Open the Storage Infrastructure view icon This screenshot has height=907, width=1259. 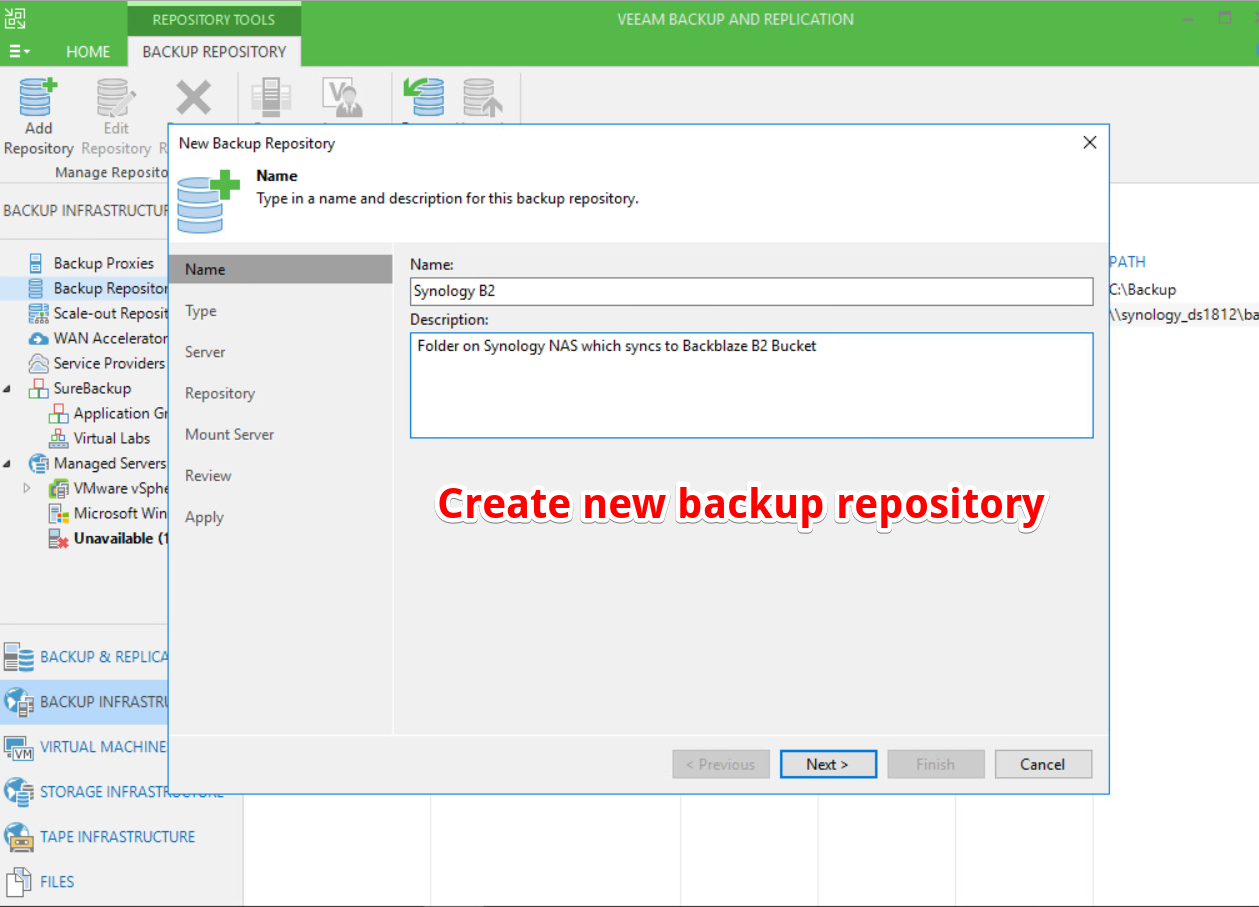pyautogui.click(x=18, y=792)
